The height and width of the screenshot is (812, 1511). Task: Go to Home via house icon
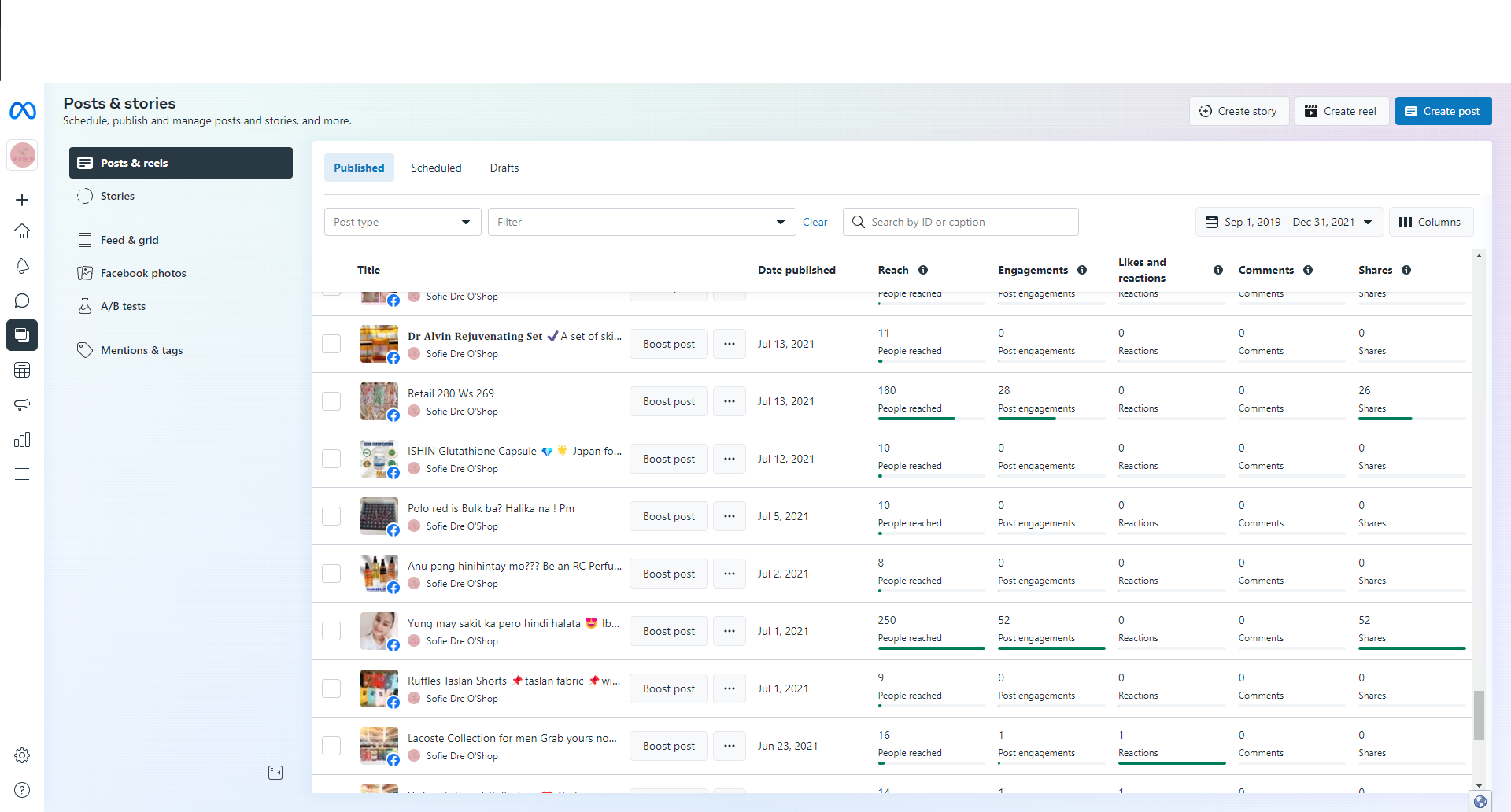pos(22,231)
